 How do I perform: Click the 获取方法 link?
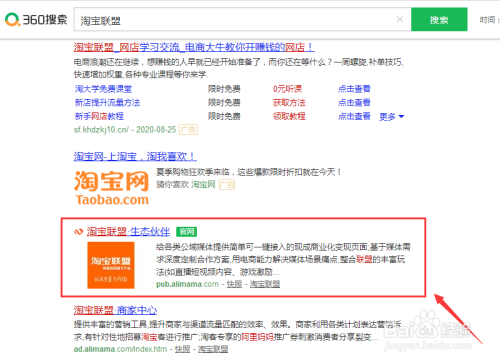click(x=289, y=103)
